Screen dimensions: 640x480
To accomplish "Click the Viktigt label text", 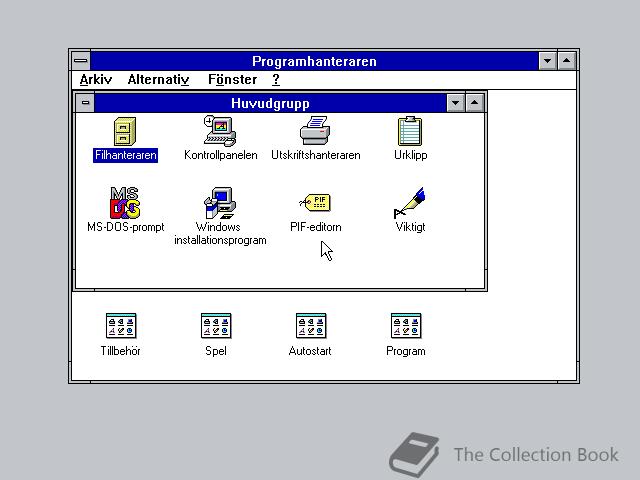I will click(x=410, y=227).
